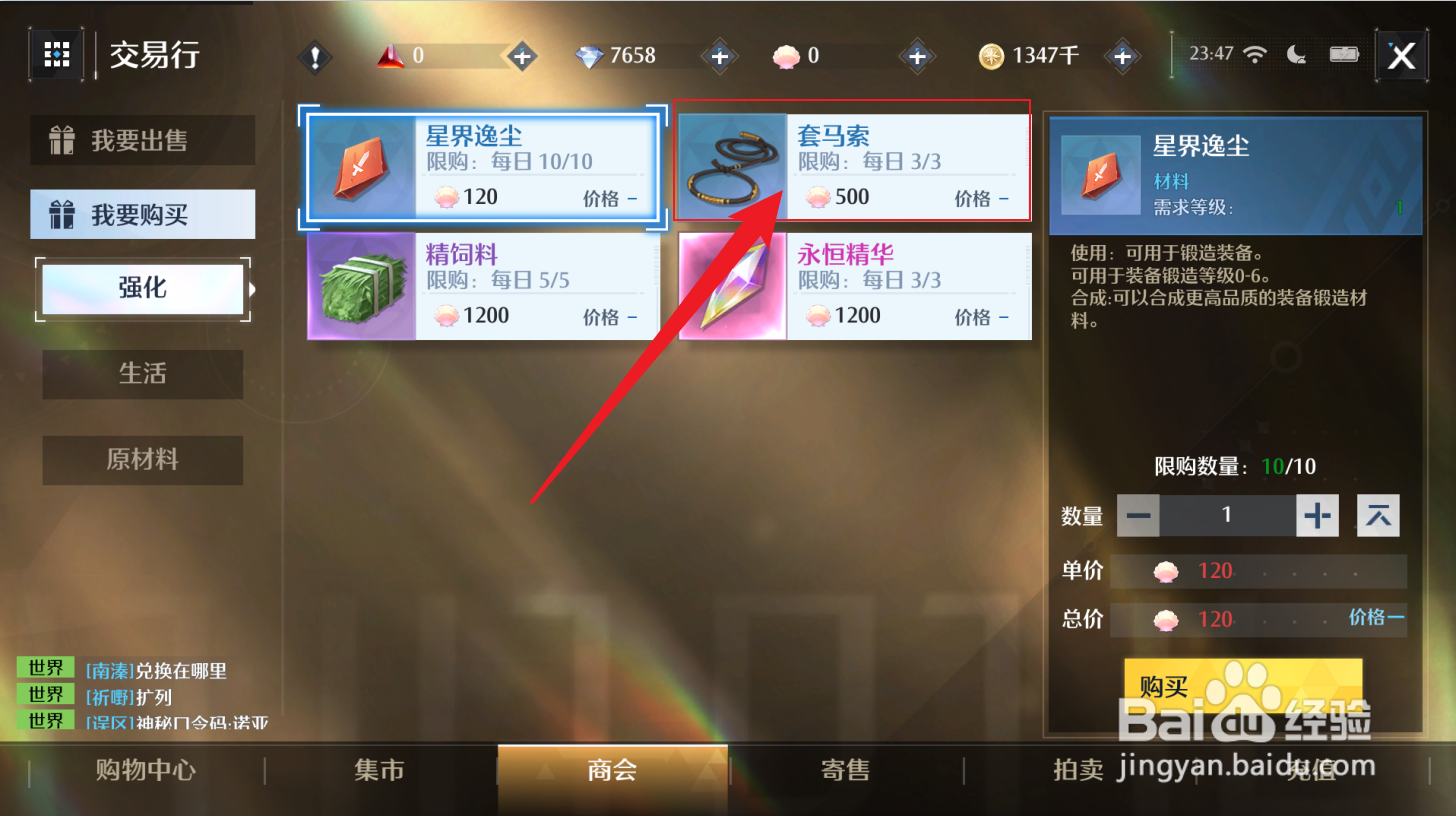Add gold coins via plus next to 1347千
The width and height of the screenshot is (1456, 816).
(1123, 57)
